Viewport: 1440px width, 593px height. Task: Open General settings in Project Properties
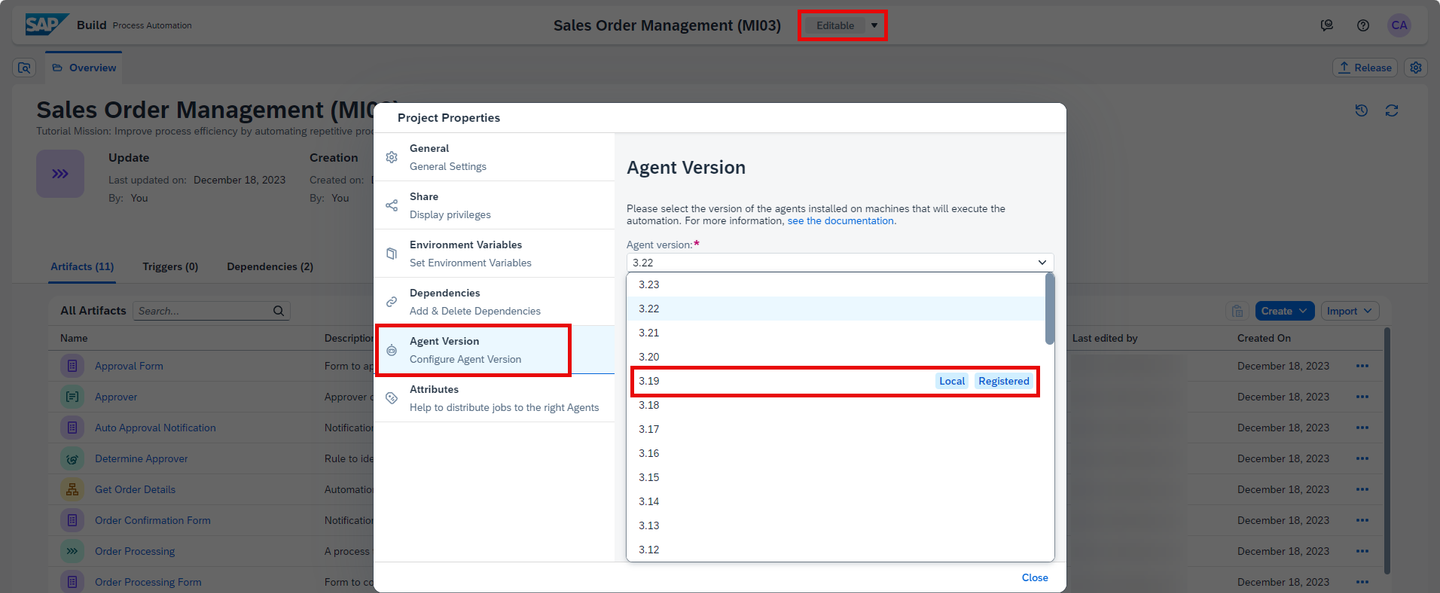(494, 157)
